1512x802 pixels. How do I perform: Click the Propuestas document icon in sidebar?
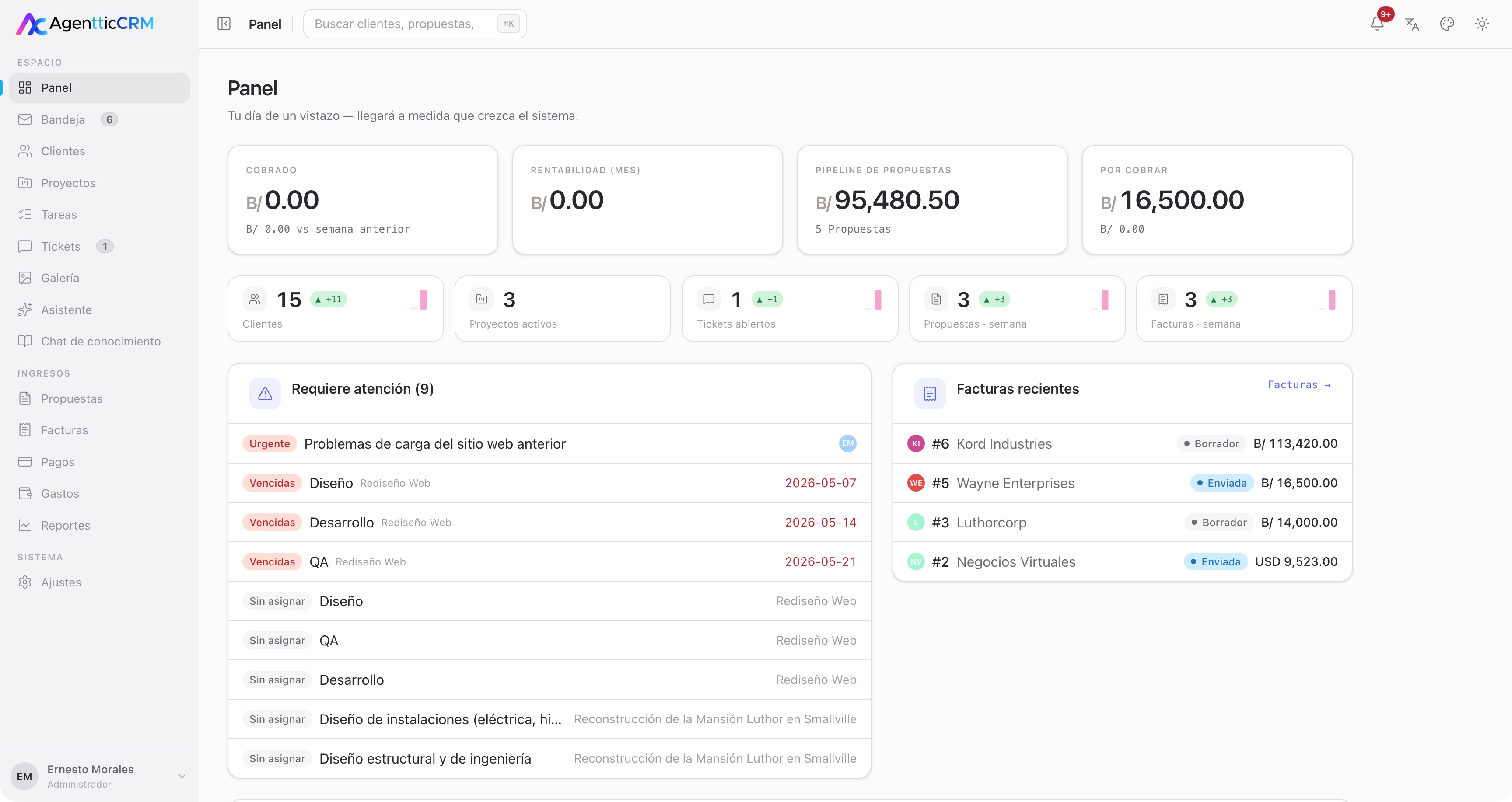(x=24, y=398)
